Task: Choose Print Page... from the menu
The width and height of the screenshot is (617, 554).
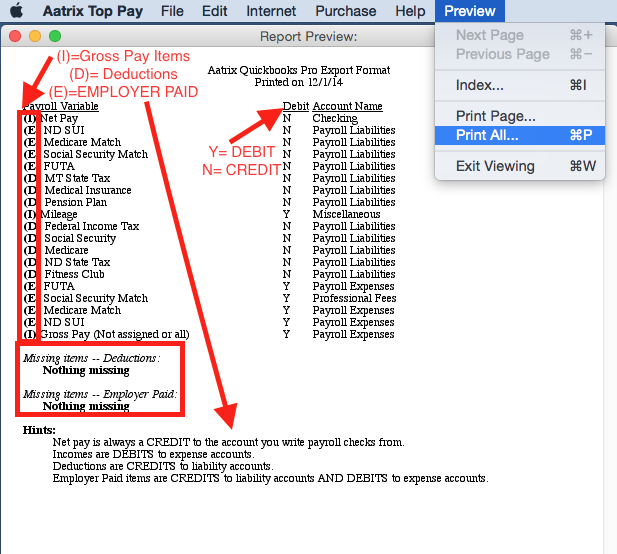Action: tap(520, 116)
